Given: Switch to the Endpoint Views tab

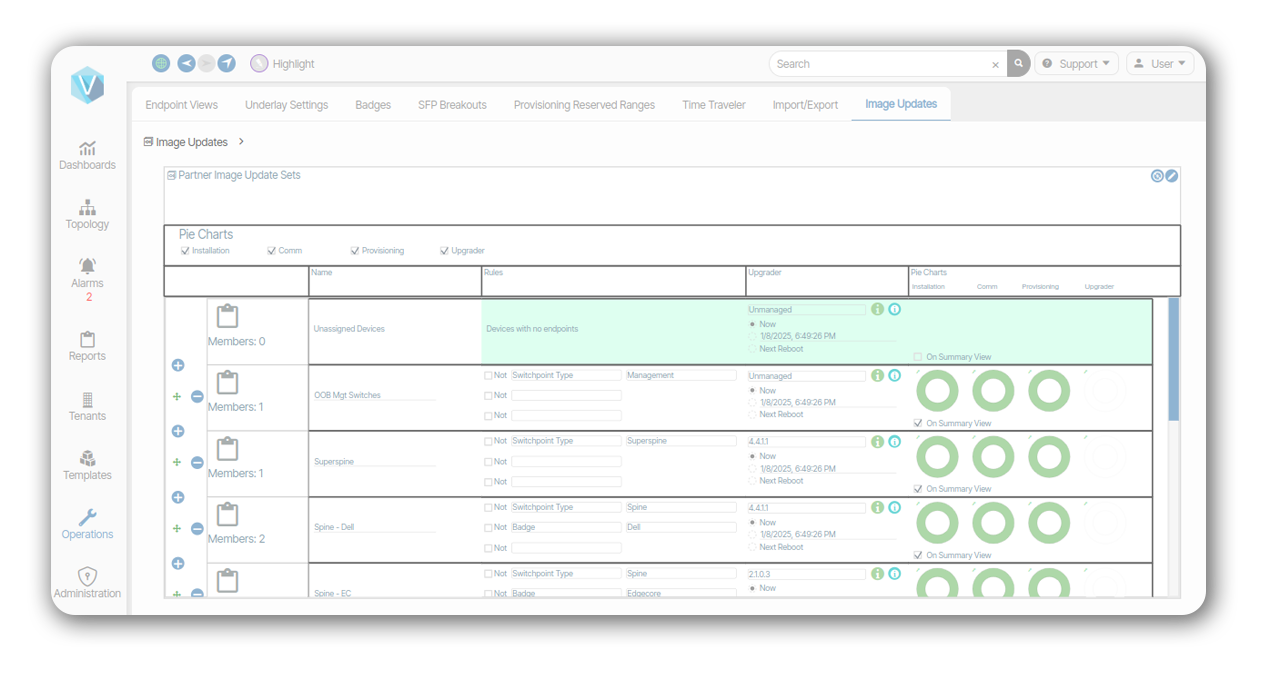Looking at the screenshot, I should [x=181, y=105].
